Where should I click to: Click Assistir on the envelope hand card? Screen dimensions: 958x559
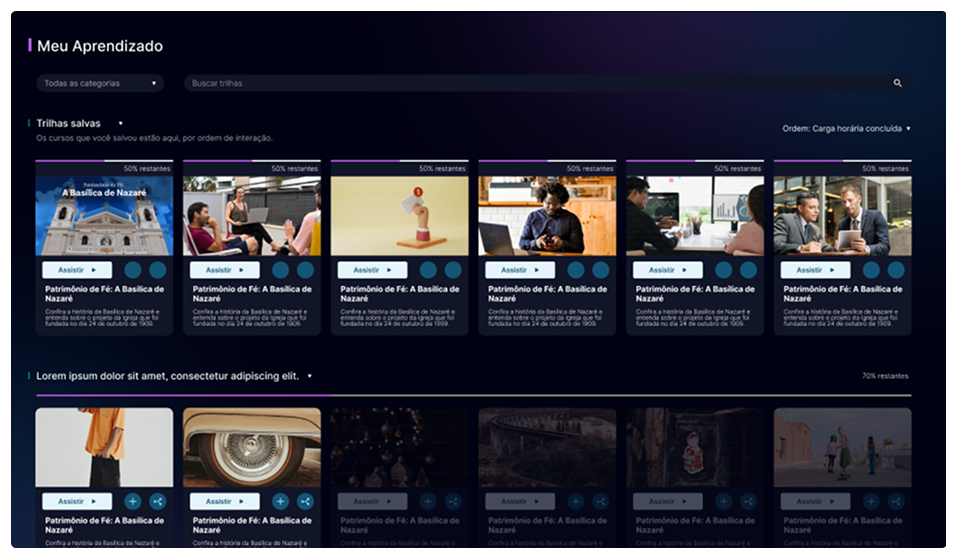coord(373,270)
